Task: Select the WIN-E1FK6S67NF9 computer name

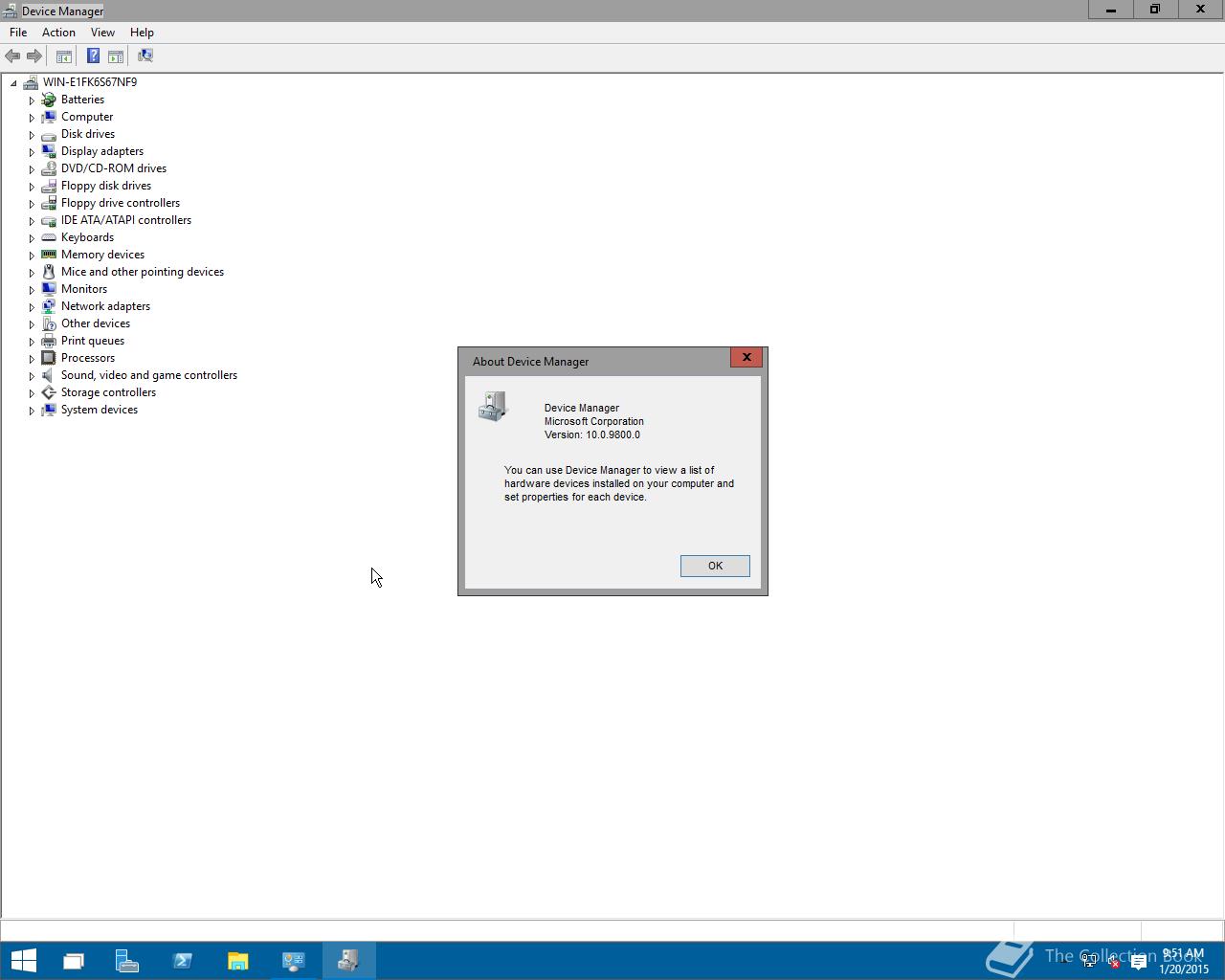Action: [90, 82]
